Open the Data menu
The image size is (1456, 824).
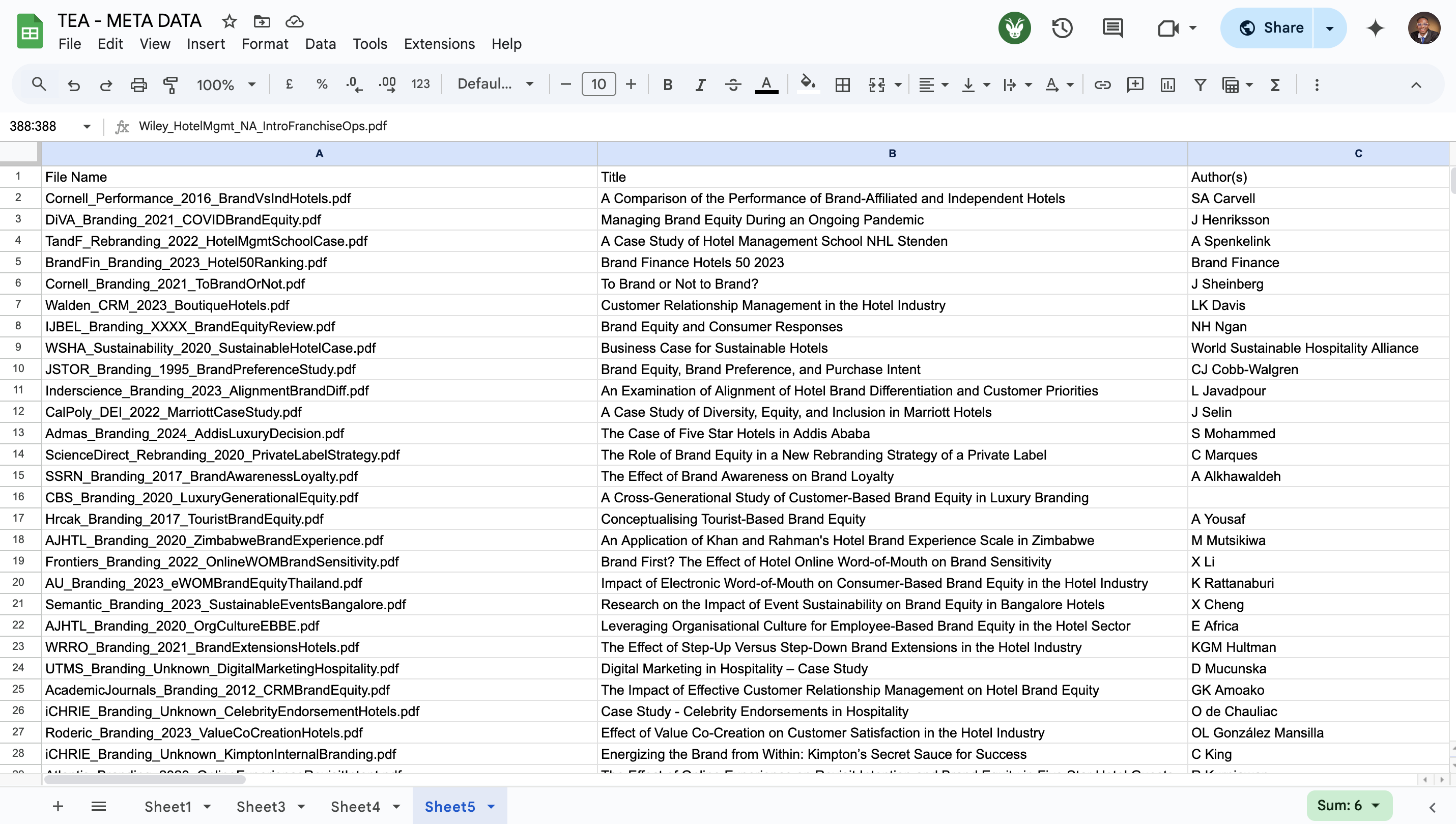tap(320, 44)
